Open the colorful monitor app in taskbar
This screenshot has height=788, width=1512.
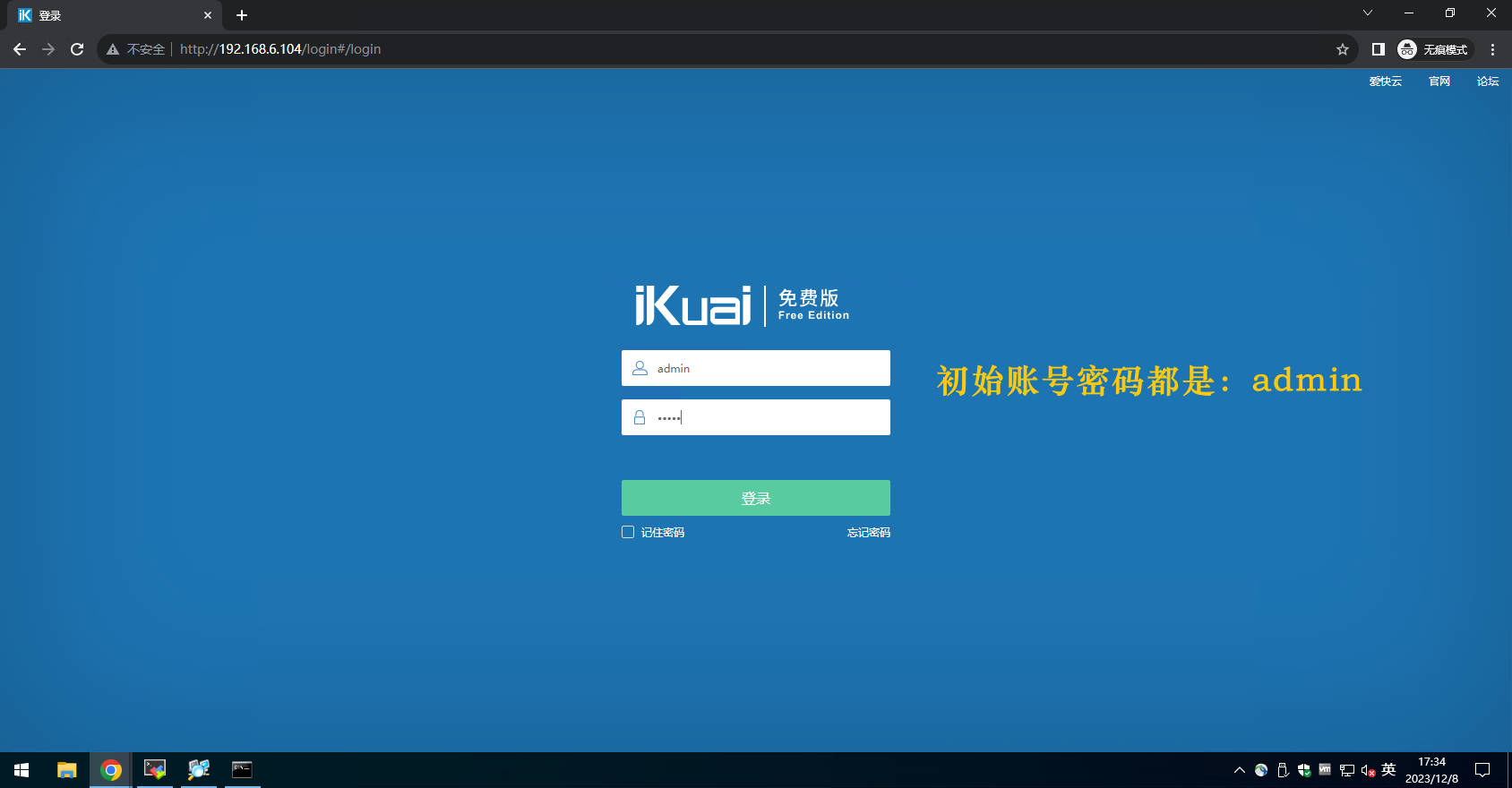click(155, 770)
